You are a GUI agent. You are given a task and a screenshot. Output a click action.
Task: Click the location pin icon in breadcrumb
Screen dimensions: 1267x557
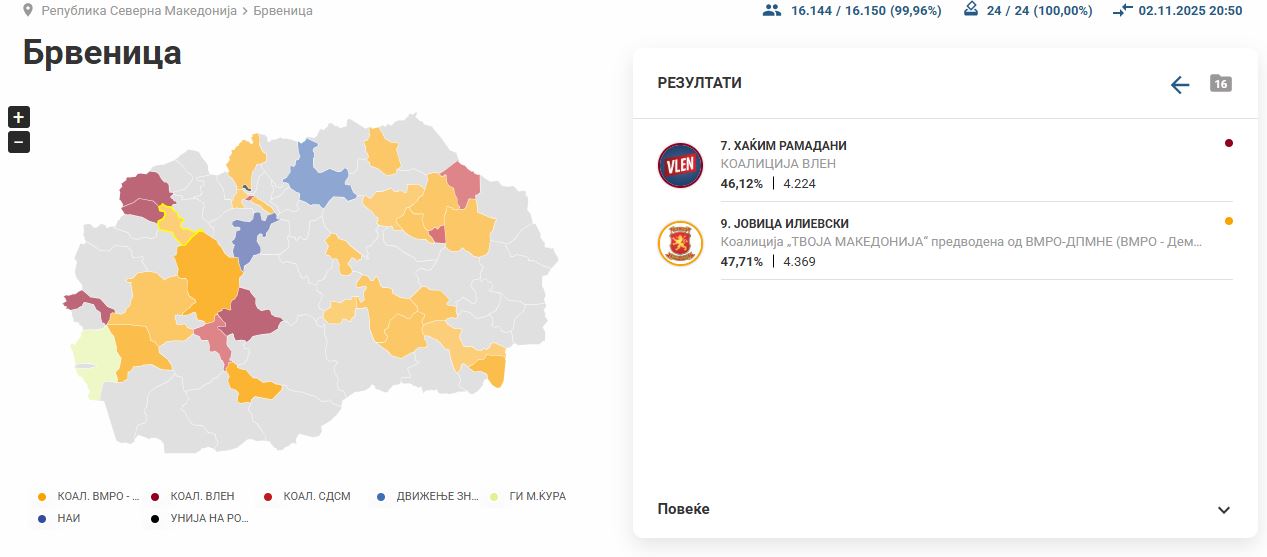(28, 10)
